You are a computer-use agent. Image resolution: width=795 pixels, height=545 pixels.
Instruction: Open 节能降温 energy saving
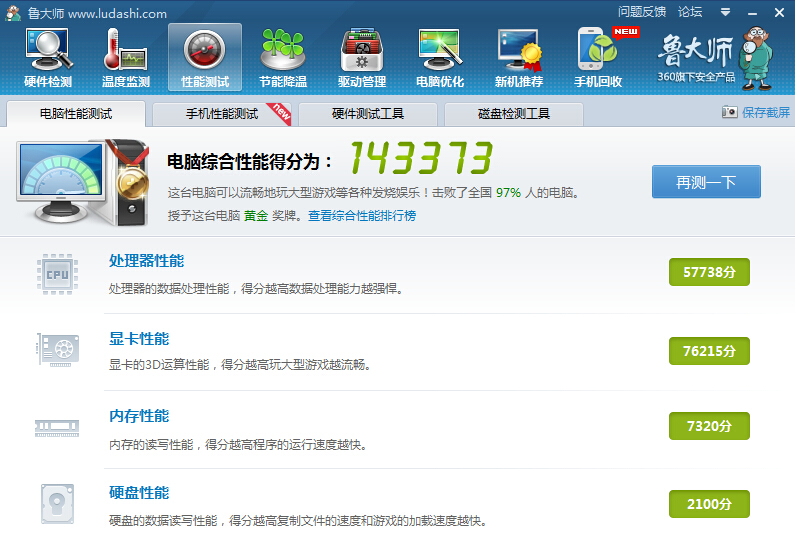[283, 57]
